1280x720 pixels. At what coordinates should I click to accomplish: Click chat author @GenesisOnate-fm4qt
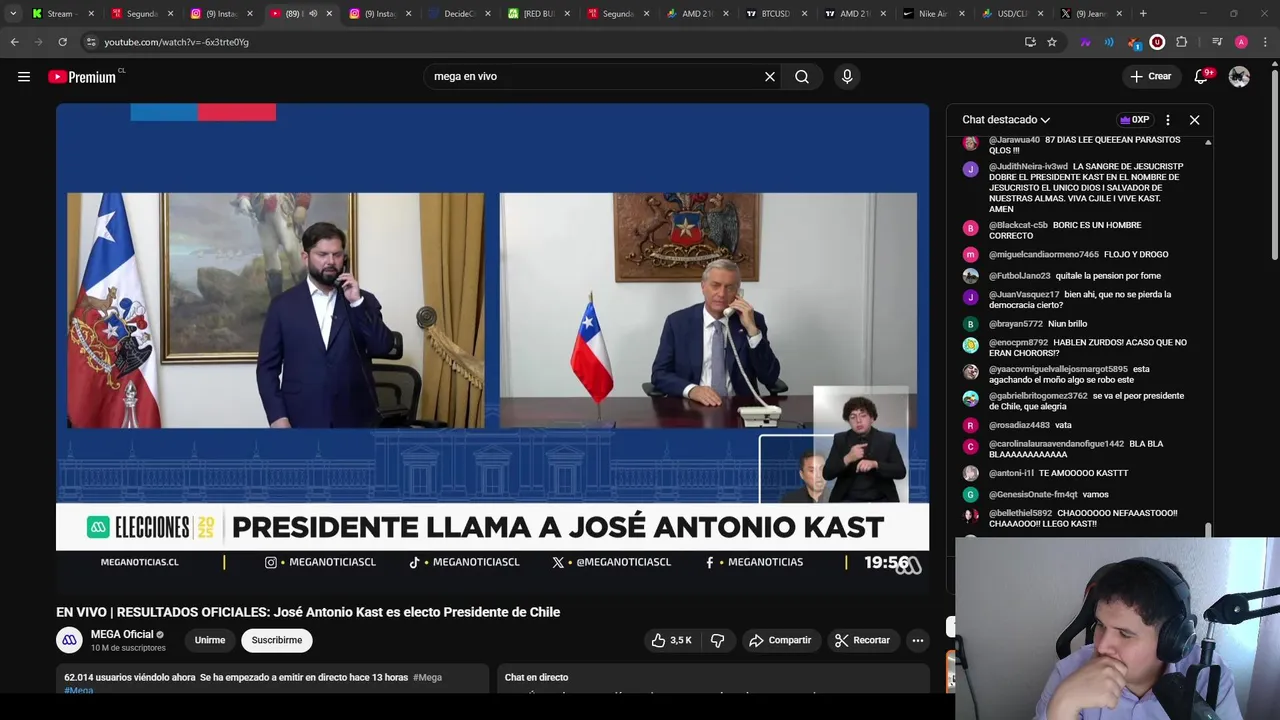pos(1033,494)
